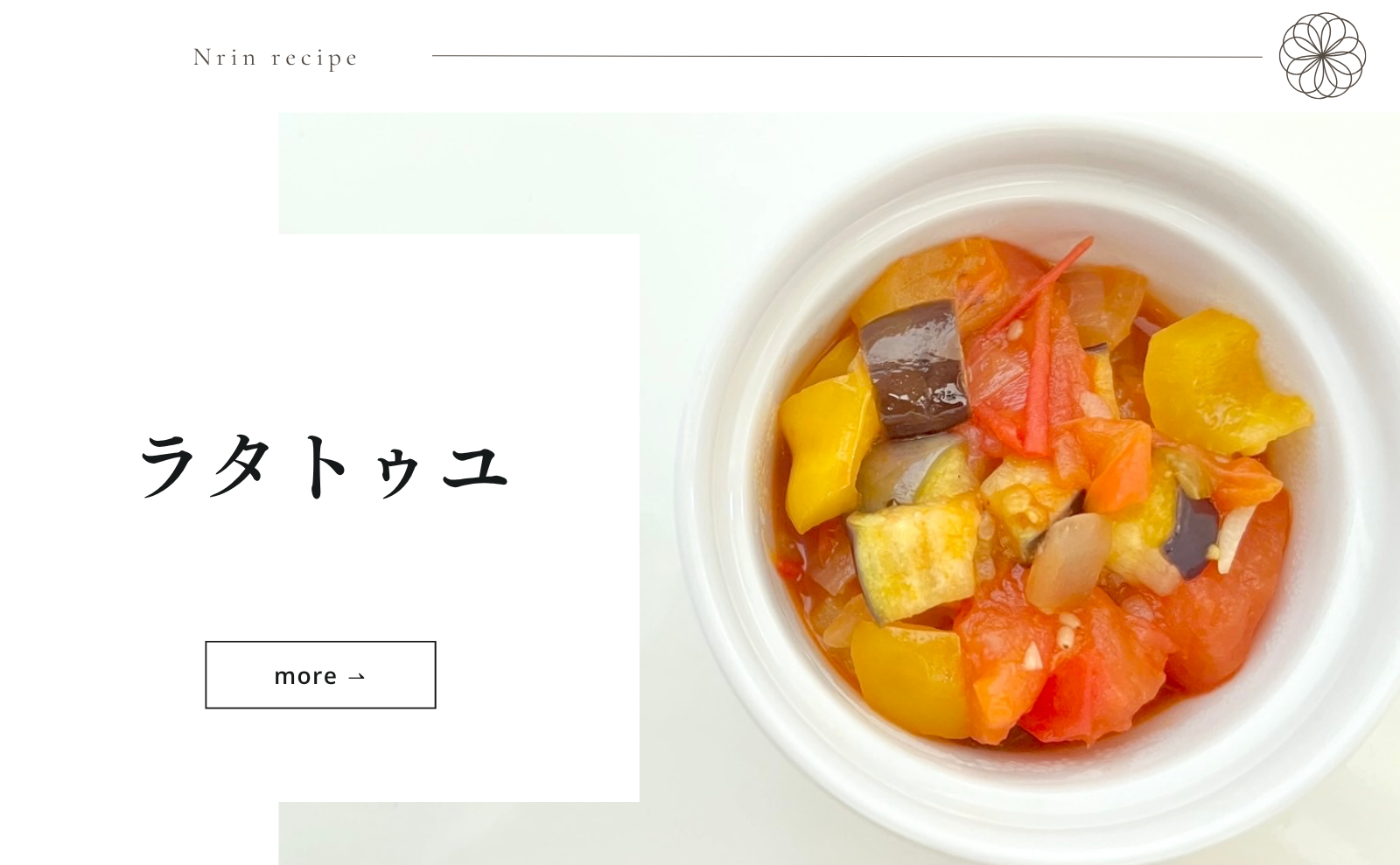Click the word recipe in header

pyautogui.click(x=315, y=59)
